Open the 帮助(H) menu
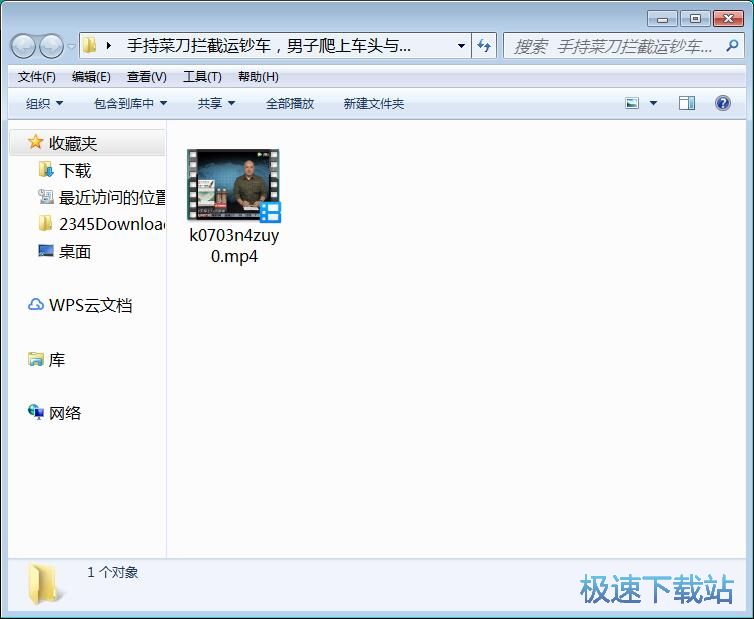Screen dimensions: 754x619 258,77
